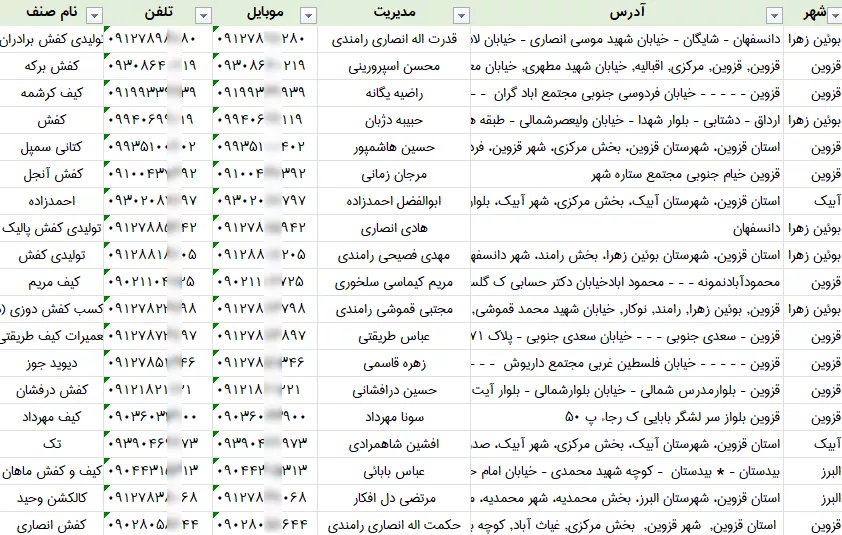842x535 pixels.
Task: Select address cell containing خیابان سعدی جنوبی
Action: (627, 336)
